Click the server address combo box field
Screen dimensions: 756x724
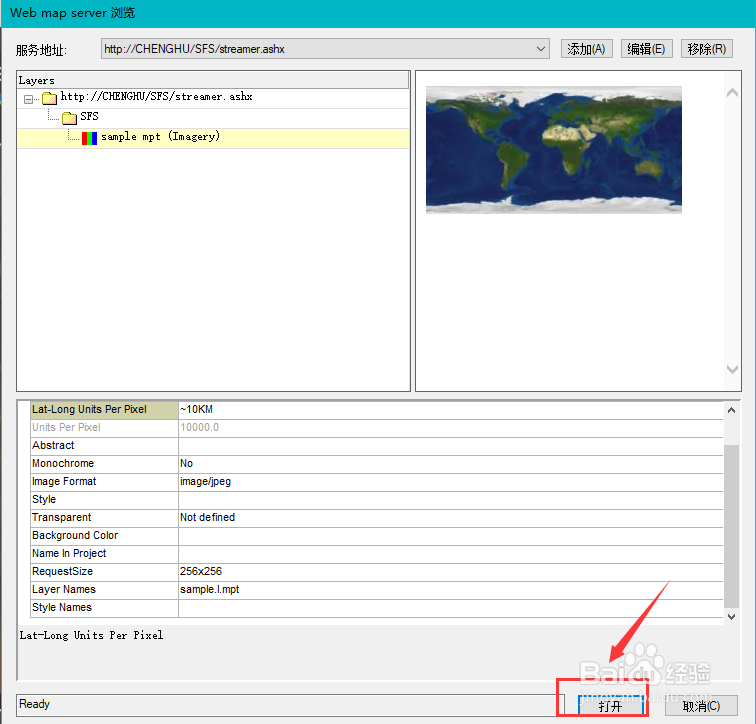pos(325,49)
